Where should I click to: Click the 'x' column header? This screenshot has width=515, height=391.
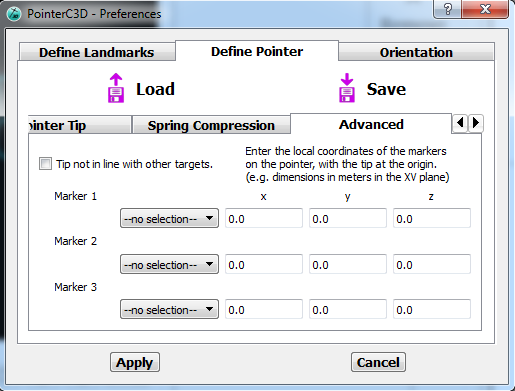pyautogui.click(x=263, y=197)
